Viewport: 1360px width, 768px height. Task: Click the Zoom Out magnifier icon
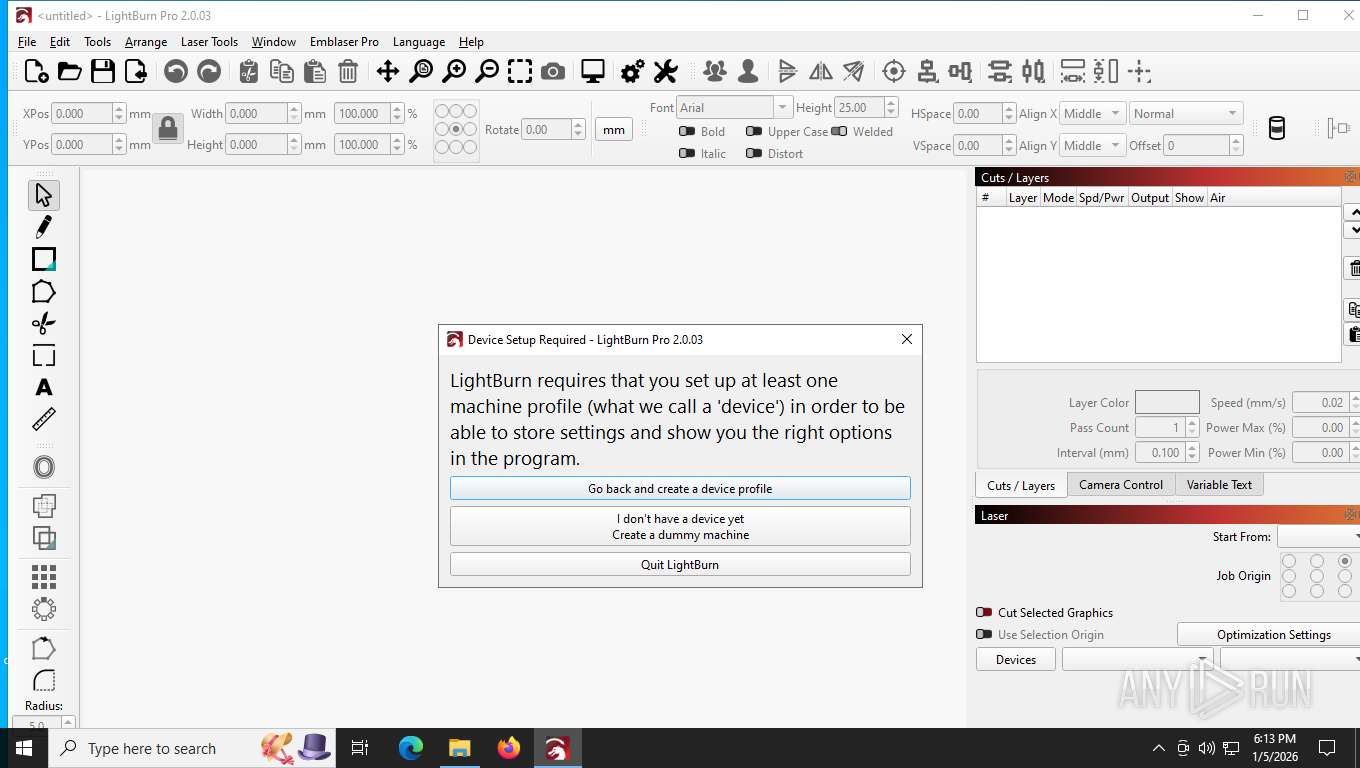click(487, 71)
